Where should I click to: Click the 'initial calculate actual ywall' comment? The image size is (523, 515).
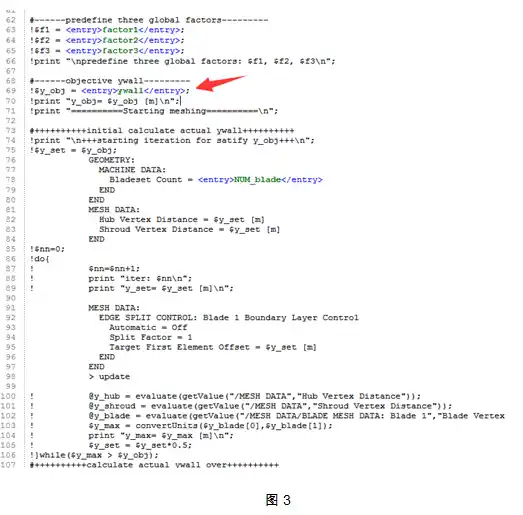(x=162, y=130)
